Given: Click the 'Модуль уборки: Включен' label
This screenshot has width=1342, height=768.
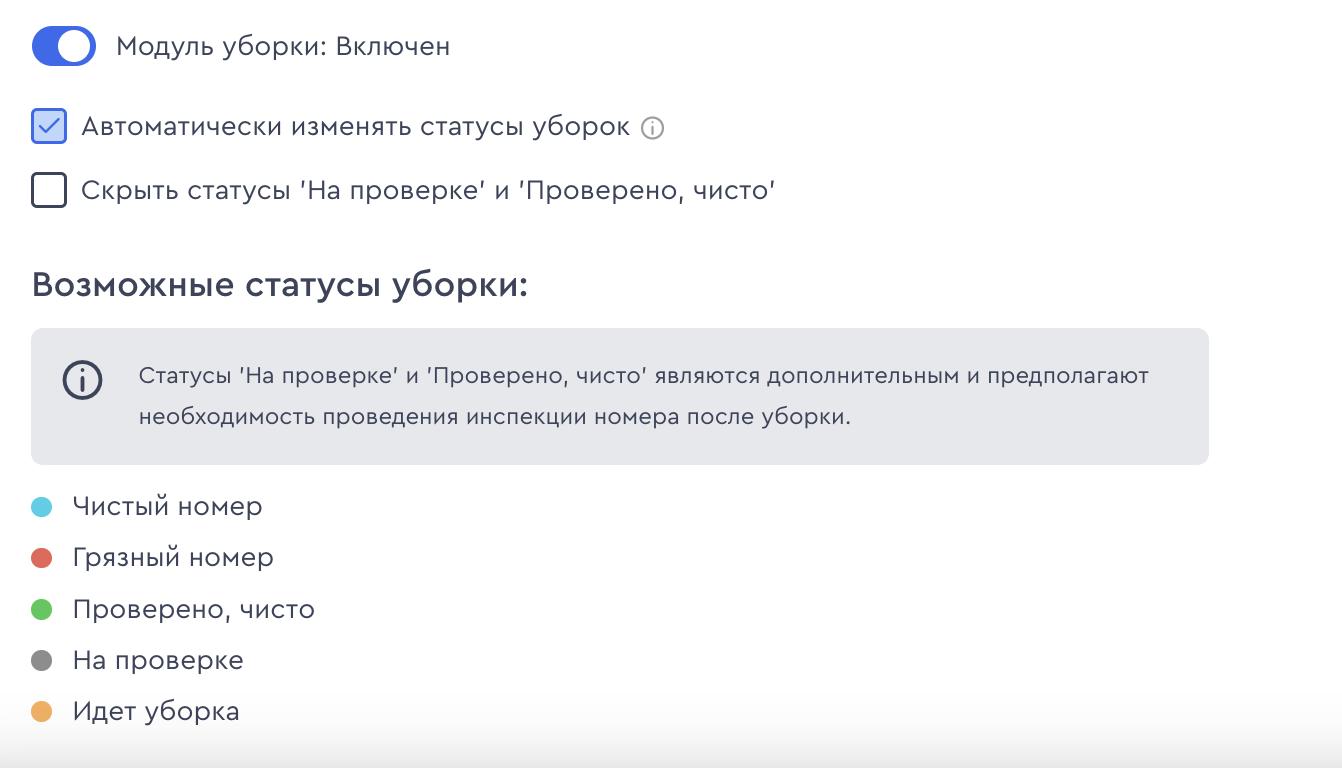Looking at the screenshot, I should (x=283, y=46).
